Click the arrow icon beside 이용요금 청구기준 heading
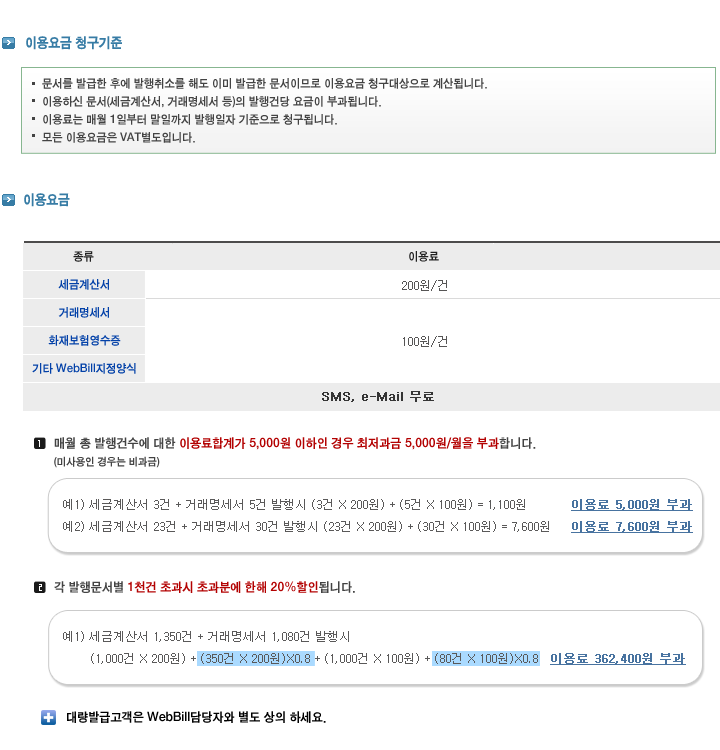This screenshot has height=750, width=720. click(9, 43)
